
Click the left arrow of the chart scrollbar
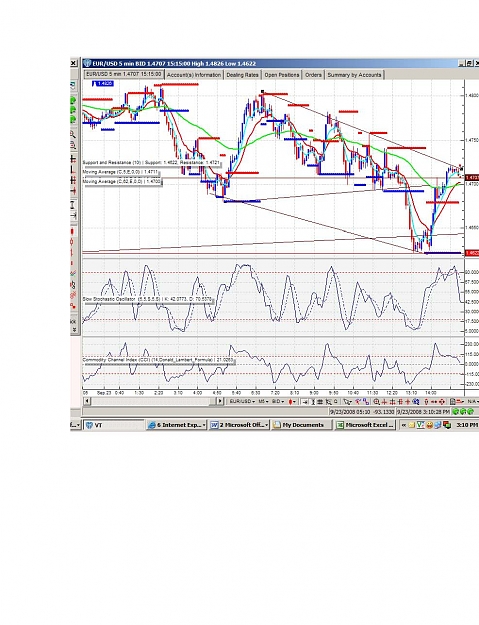[87, 401]
